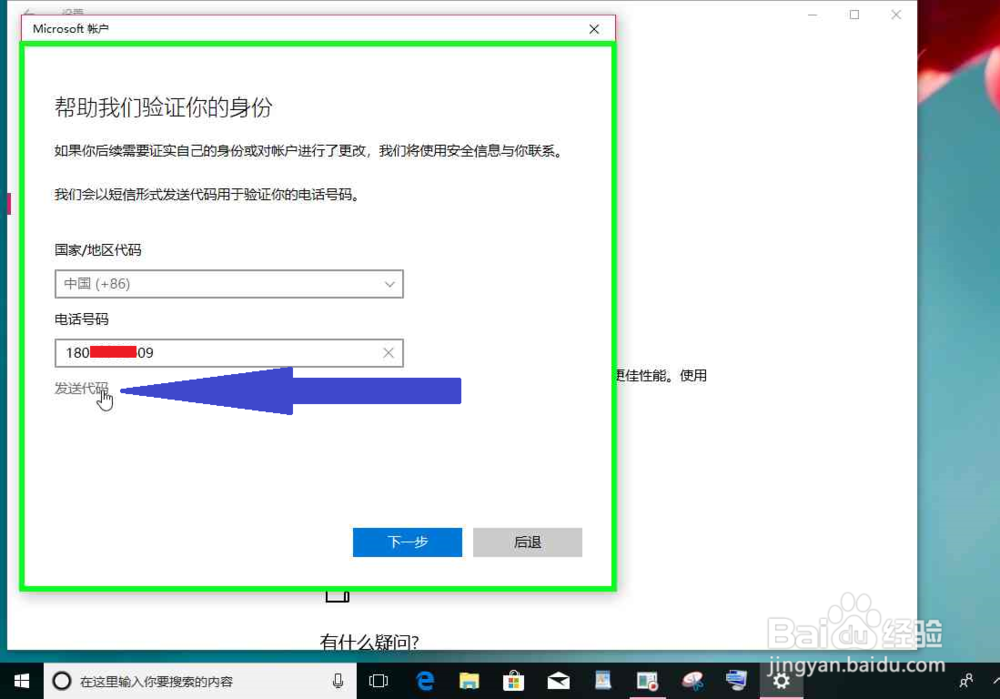Image resolution: width=1000 pixels, height=699 pixels.
Task: Click the 发送代码 send code link
Action: click(x=81, y=388)
